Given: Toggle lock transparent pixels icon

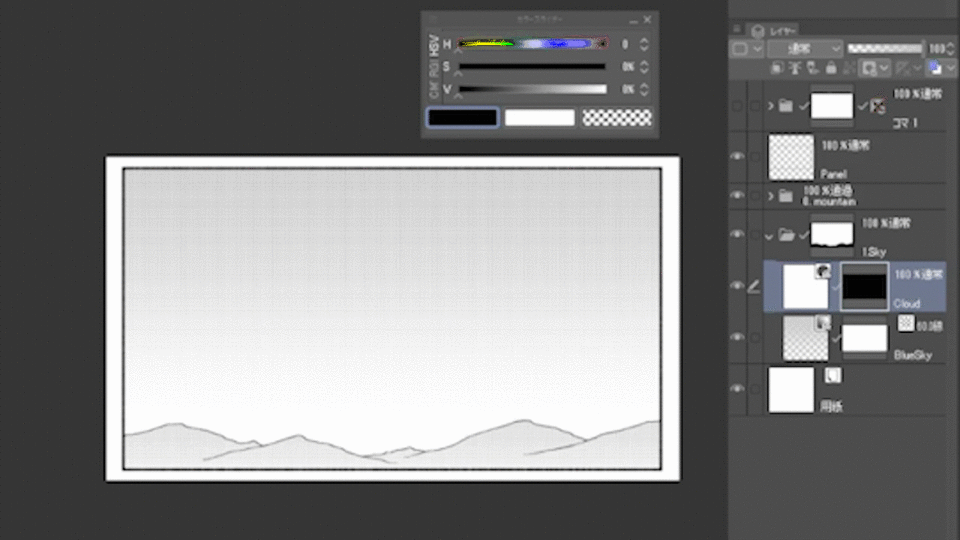Looking at the screenshot, I should pos(849,68).
